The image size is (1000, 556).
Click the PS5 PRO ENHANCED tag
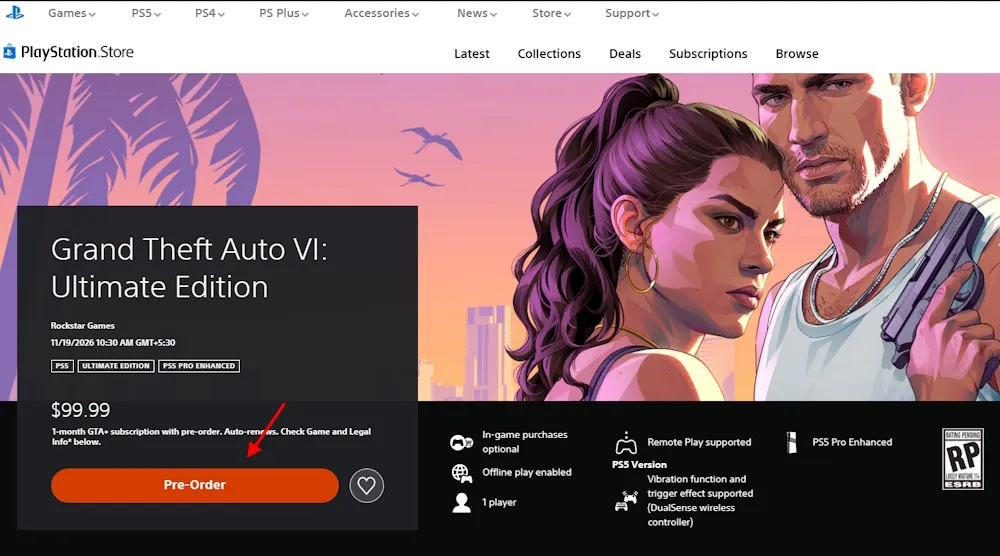199,366
